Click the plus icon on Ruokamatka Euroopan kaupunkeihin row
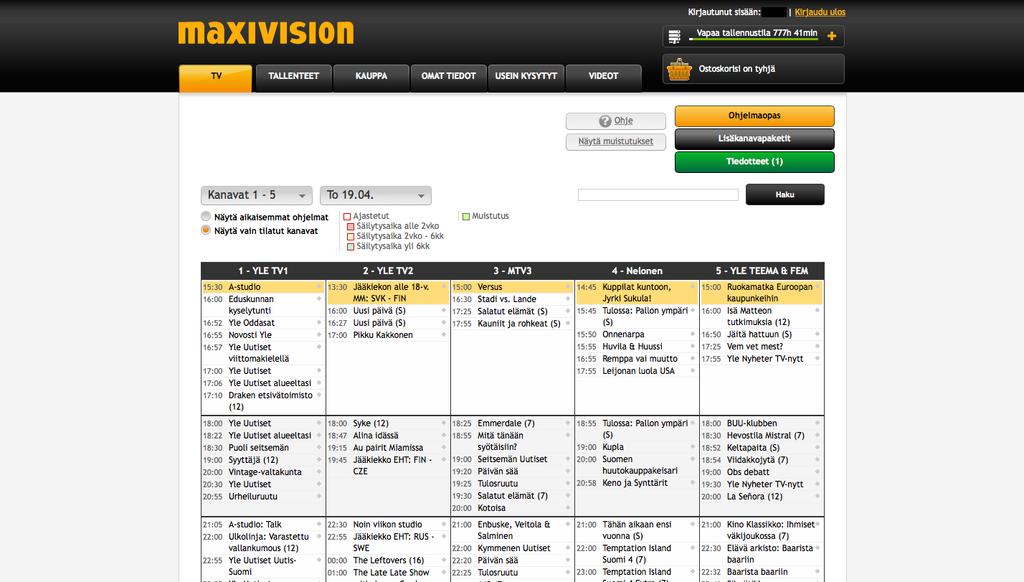The image size is (1024, 582). [818, 287]
